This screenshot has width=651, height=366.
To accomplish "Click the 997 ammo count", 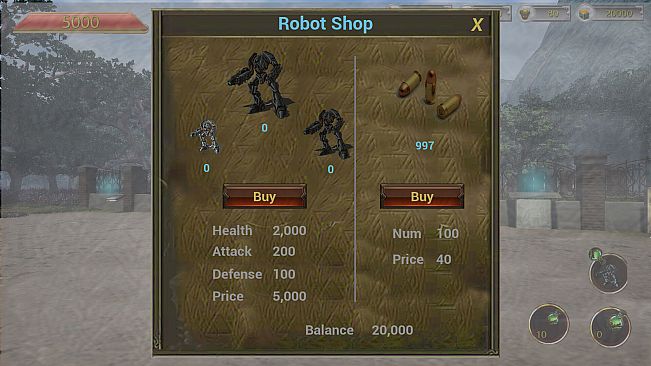I will tap(425, 146).
